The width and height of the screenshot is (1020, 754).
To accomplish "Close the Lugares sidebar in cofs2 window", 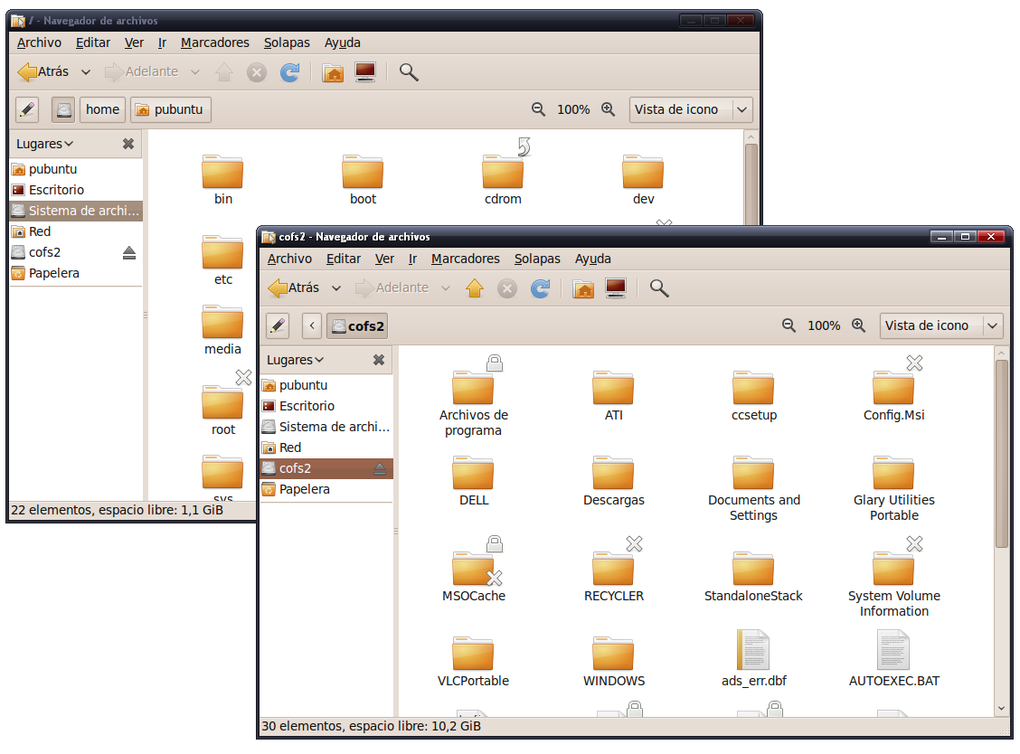I will (379, 360).
